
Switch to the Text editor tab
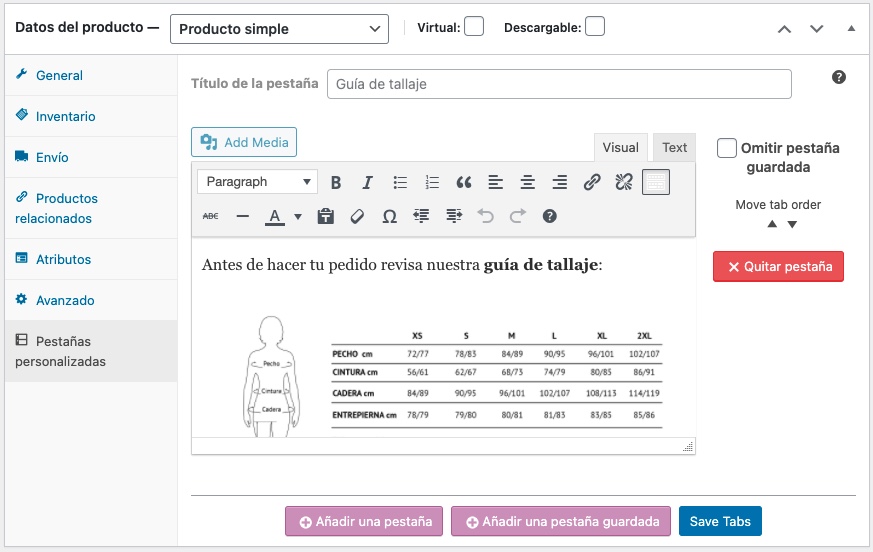tap(675, 148)
